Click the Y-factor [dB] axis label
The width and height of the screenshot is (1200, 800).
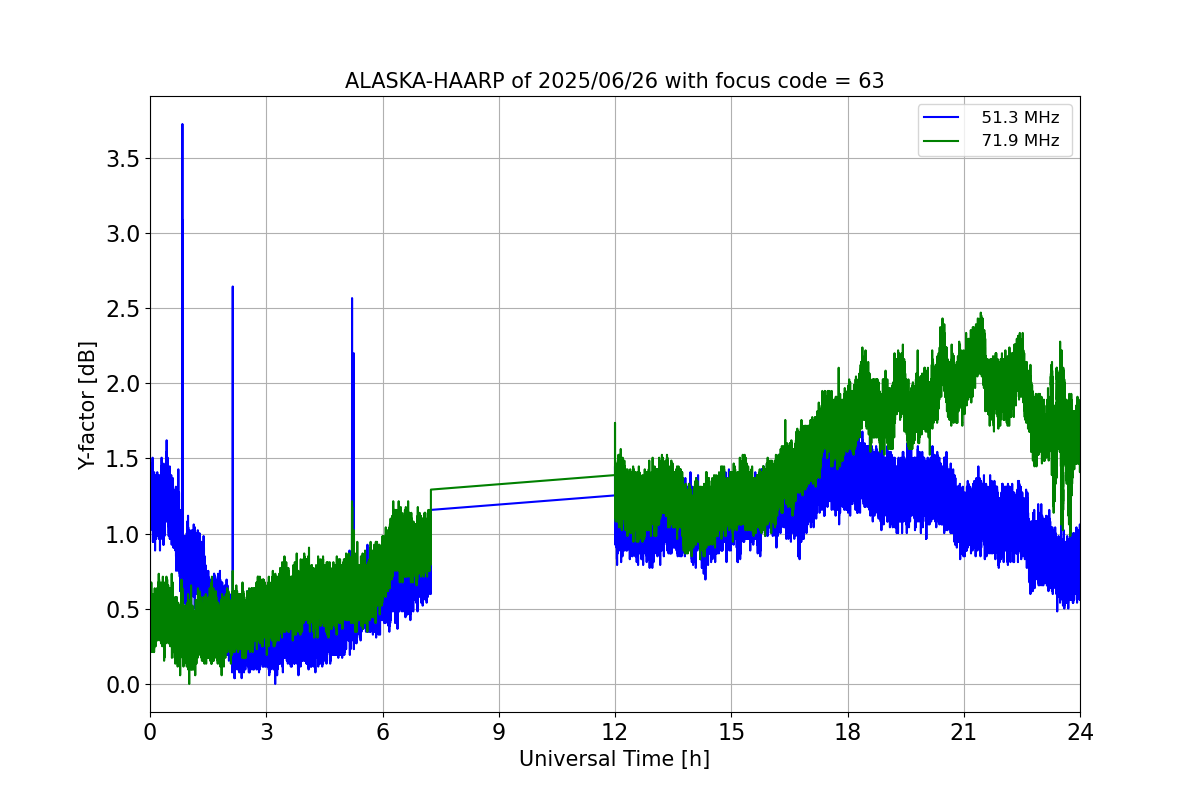(x=88, y=405)
